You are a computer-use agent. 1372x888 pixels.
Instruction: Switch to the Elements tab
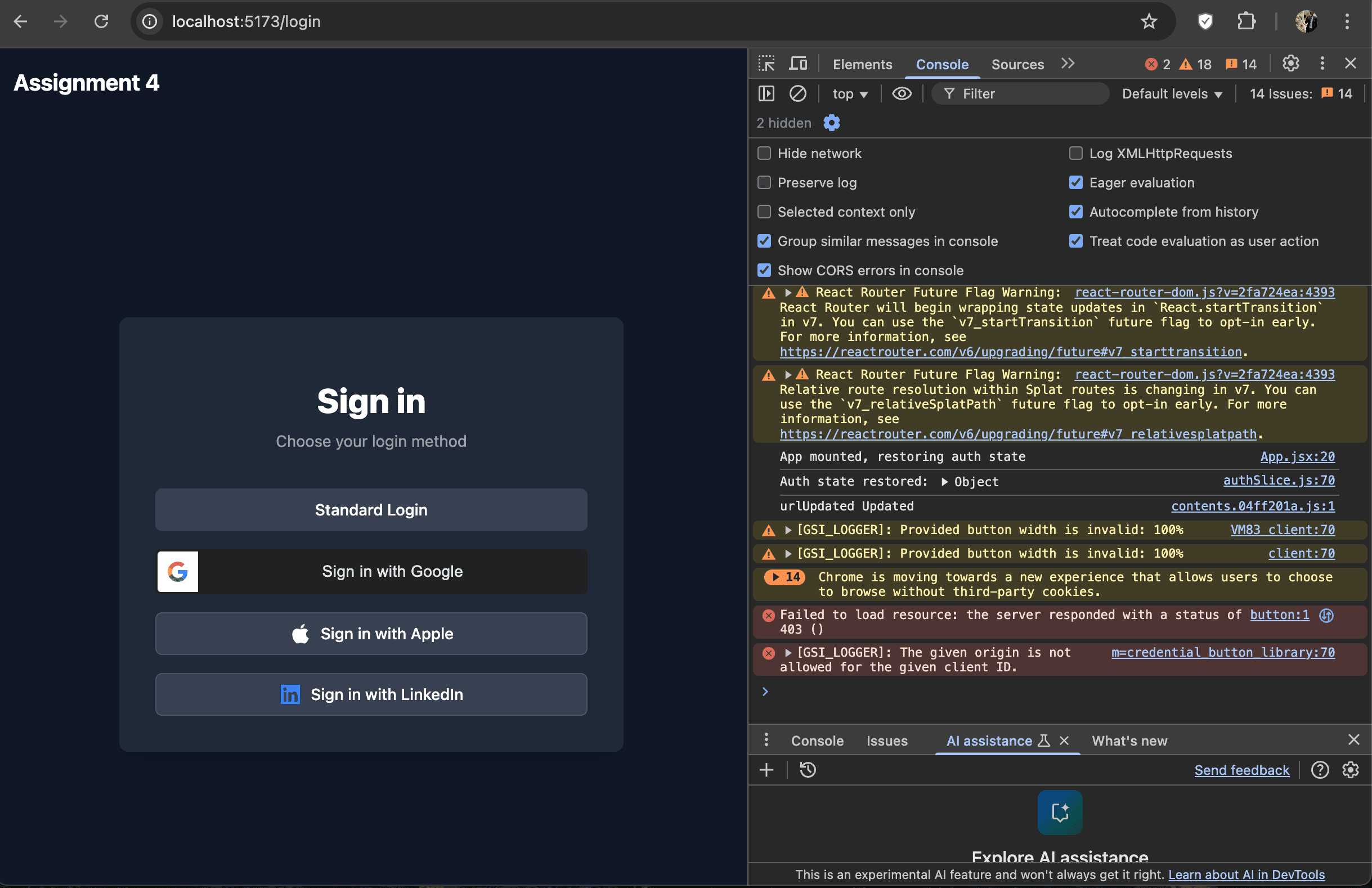pyautogui.click(x=862, y=64)
